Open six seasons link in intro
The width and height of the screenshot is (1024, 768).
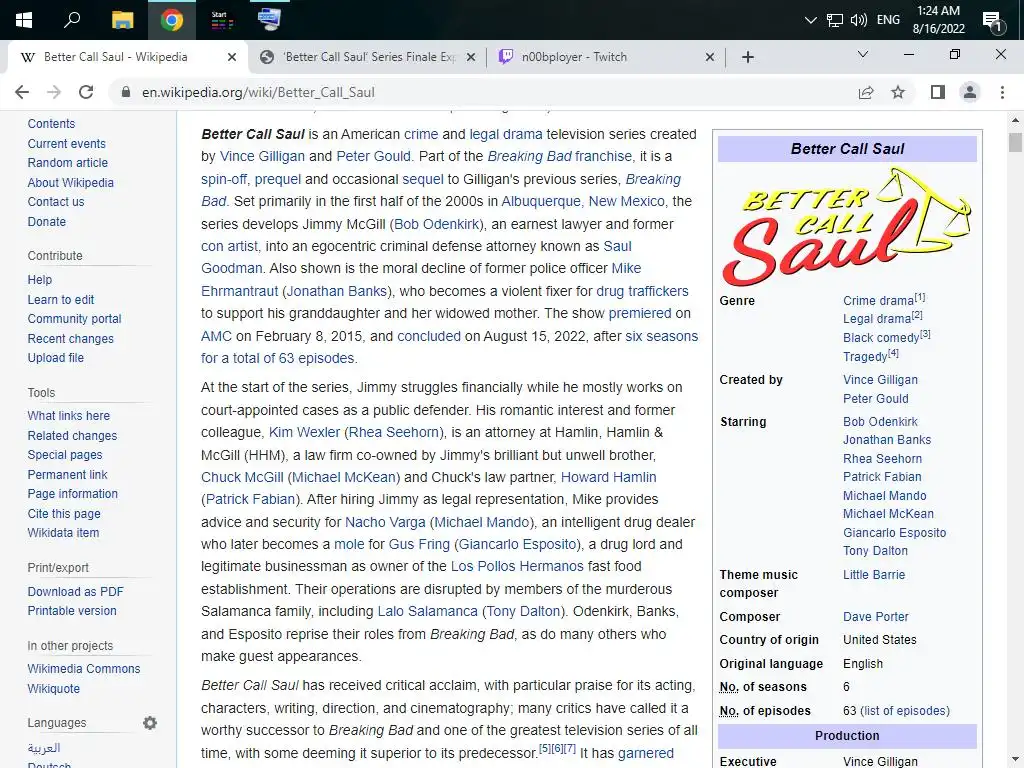click(x=662, y=336)
